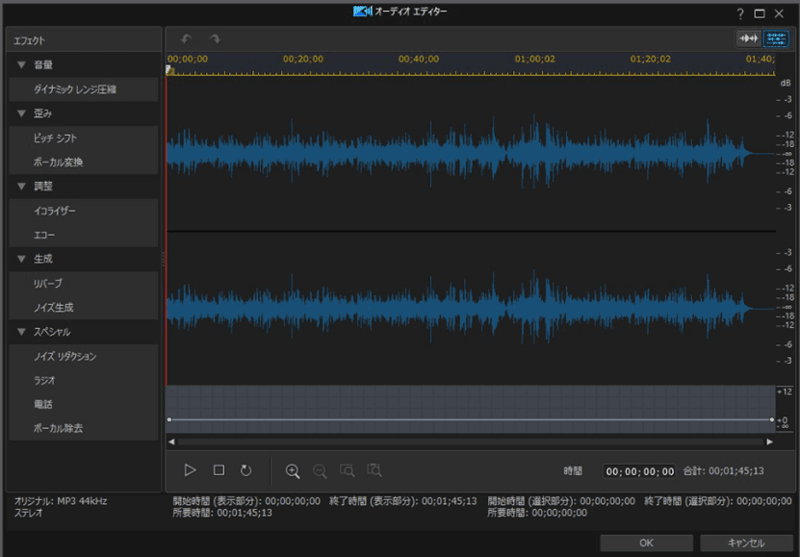Click the redo arrow icon
The height and width of the screenshot is (557, 800).
click(x=213, y=39)
